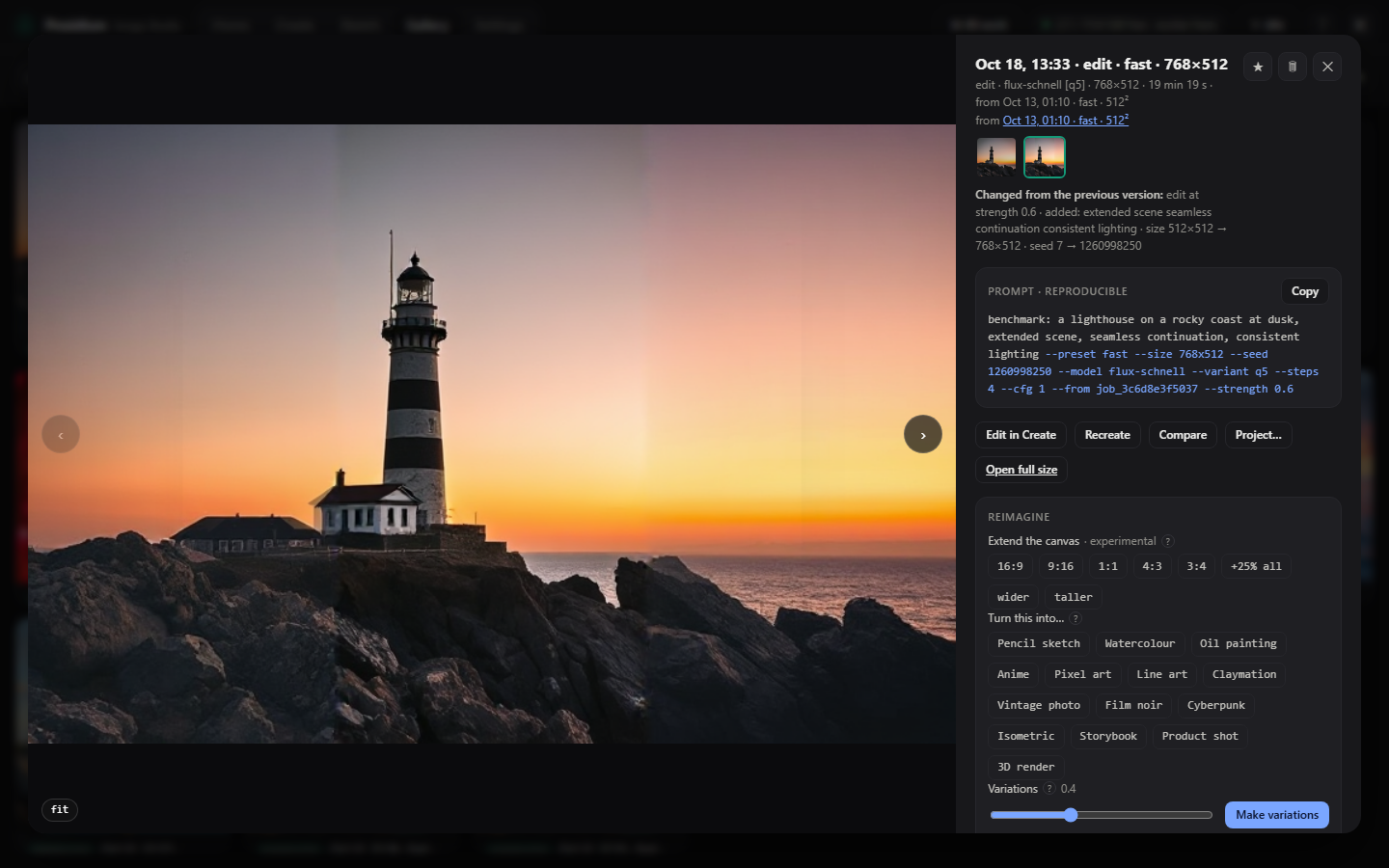This screenshot has width=1389, height=868.
Task: Extend canvas to 4:3
Action: tap(1153, 566)
